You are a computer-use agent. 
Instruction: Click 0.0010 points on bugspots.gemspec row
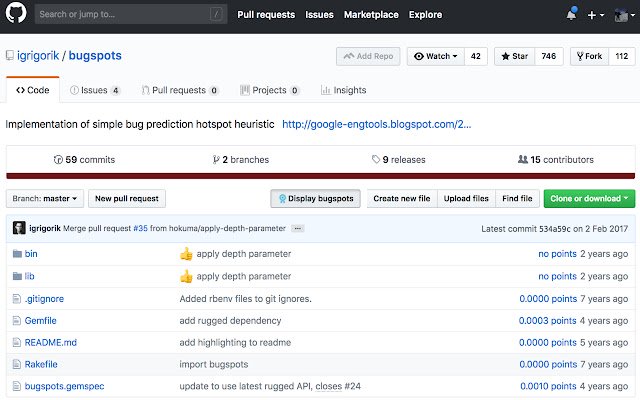pyautogui.click(x=548, y=386)
